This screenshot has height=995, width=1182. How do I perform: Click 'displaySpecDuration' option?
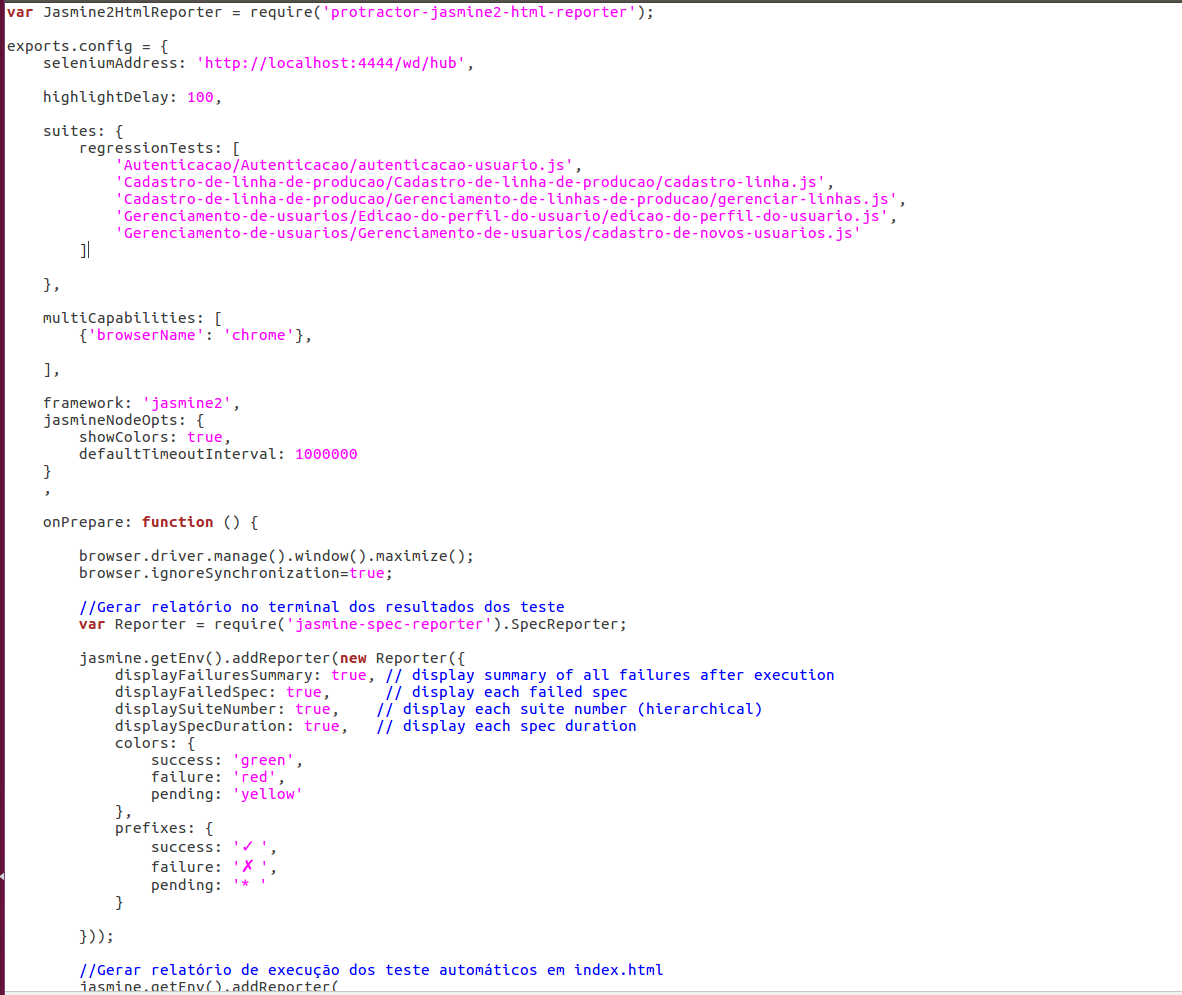200,727
